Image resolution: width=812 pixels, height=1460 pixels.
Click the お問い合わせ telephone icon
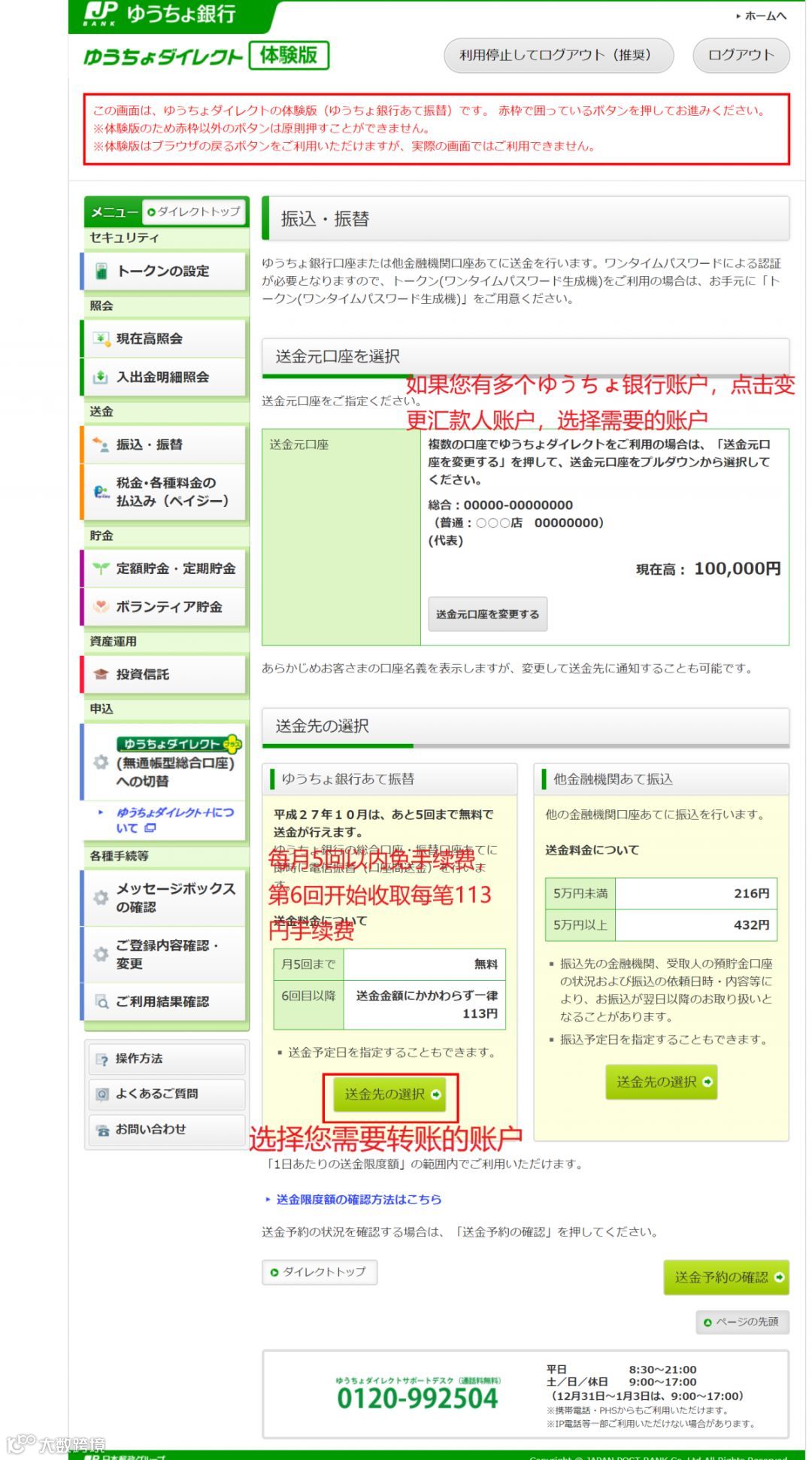click(102, 1129)
